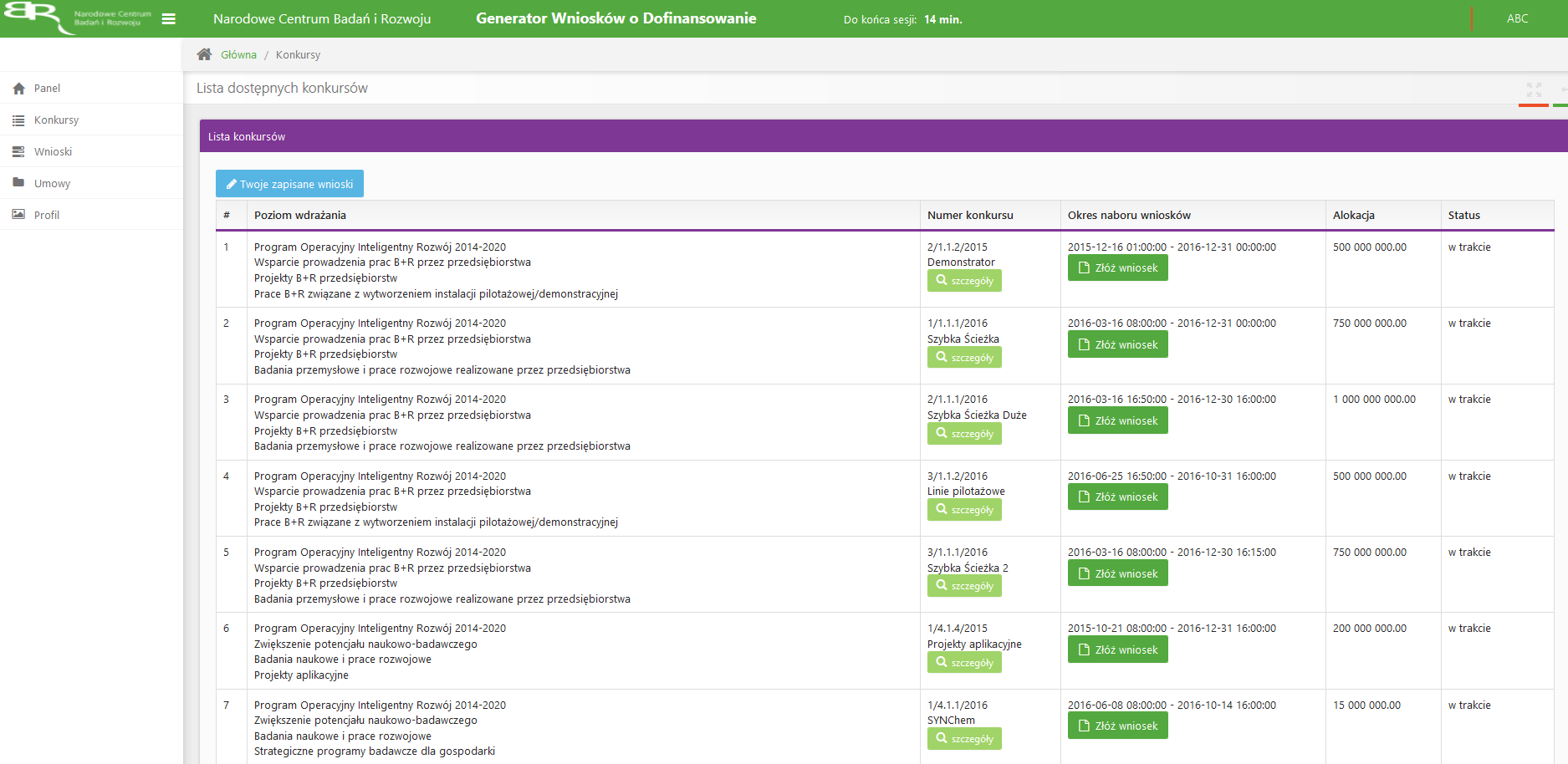Viewport: 1568px width, 764px height.
Task: Click the Konkursy list icon in sidebar
Action: 18,120
